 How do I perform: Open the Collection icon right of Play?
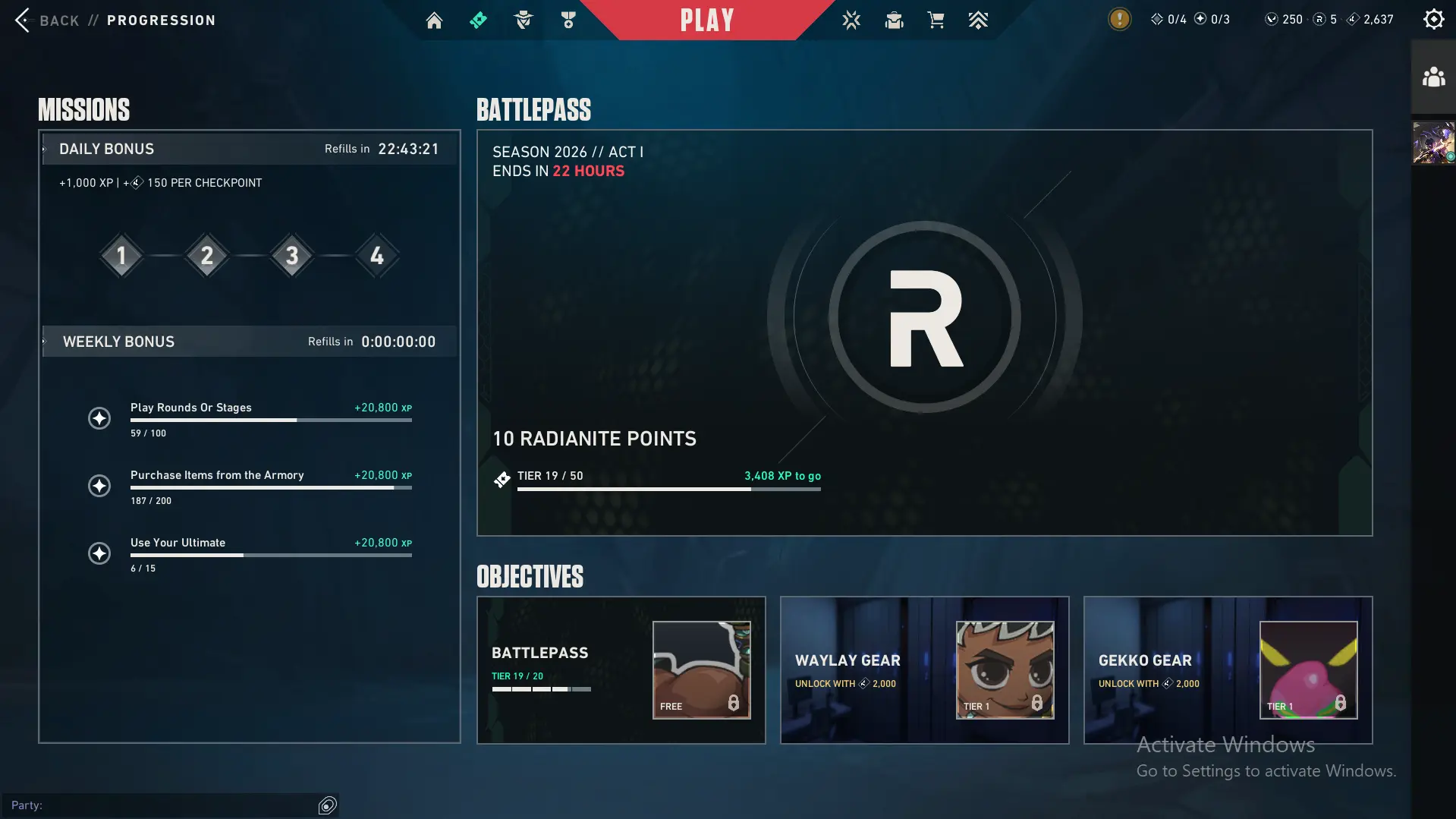point(851,20)
